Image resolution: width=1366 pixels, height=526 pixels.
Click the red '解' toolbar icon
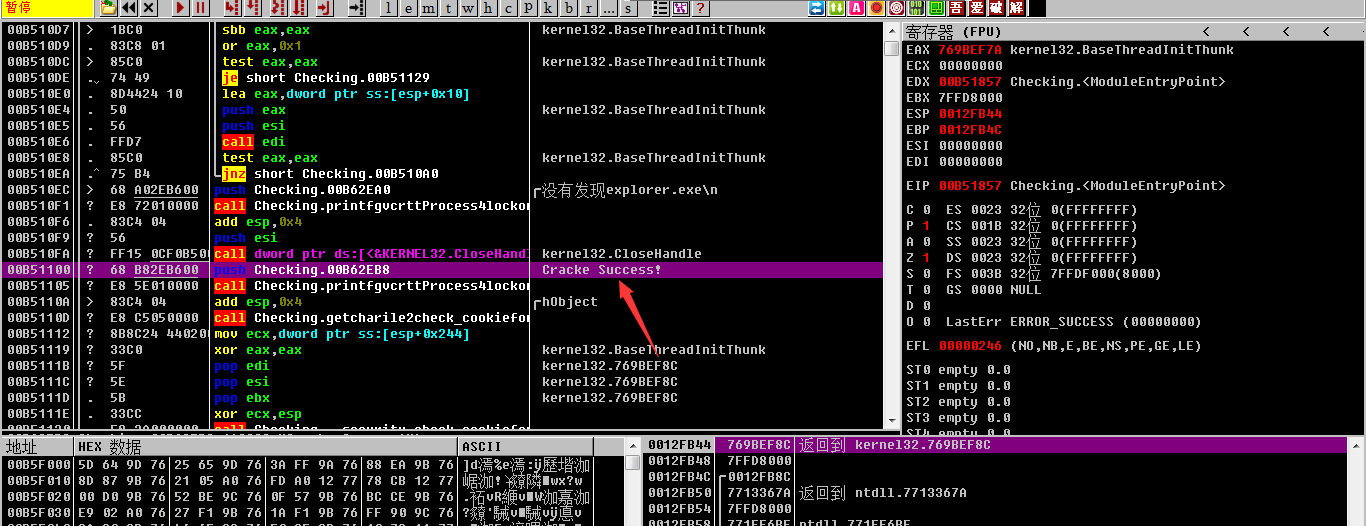[1016, 8]
